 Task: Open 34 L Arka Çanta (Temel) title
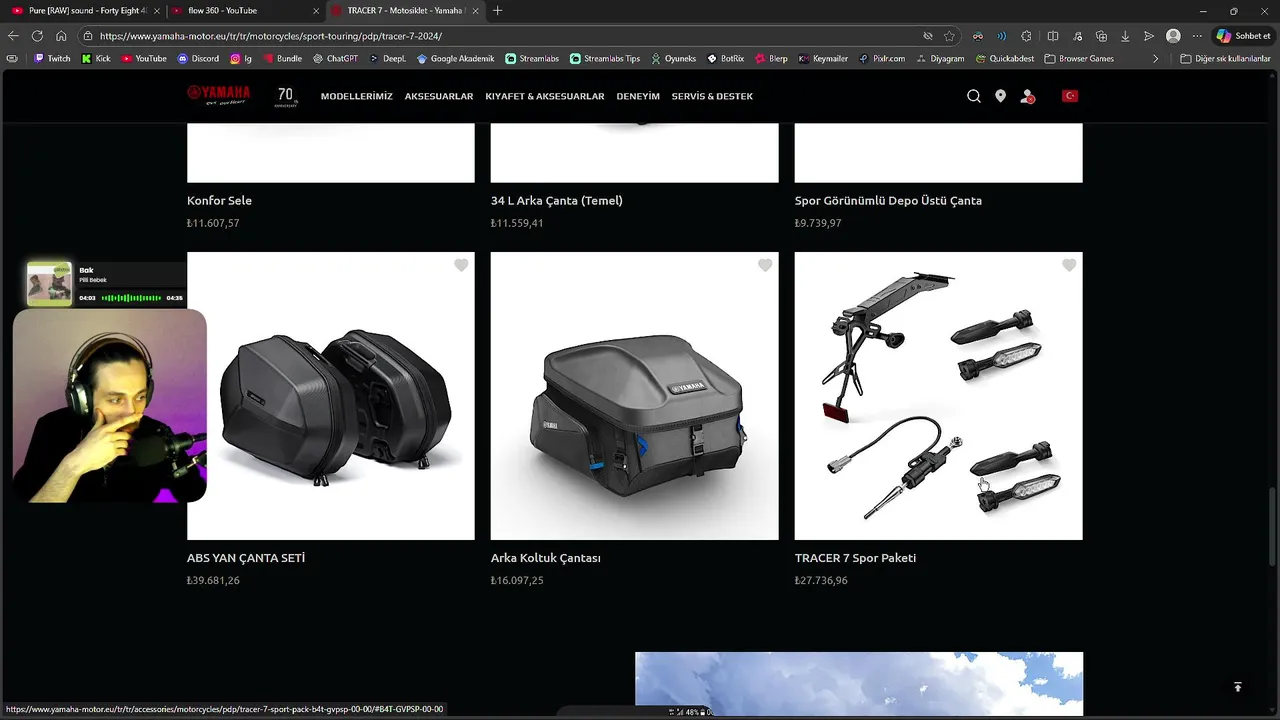tap(557, 200)
